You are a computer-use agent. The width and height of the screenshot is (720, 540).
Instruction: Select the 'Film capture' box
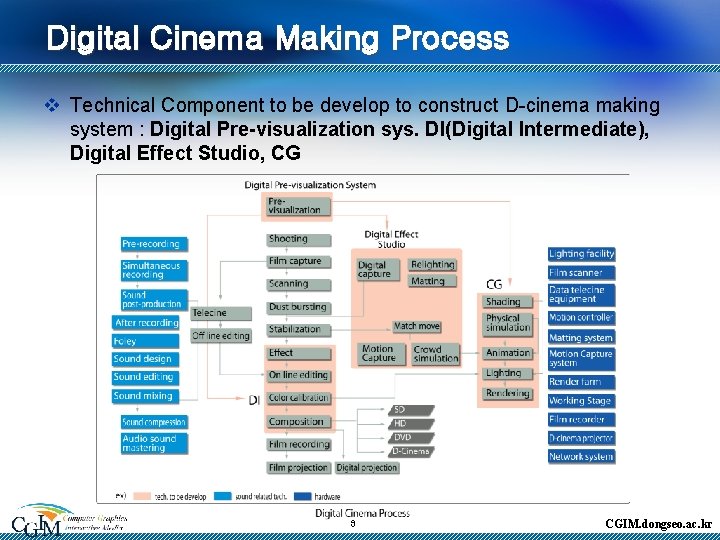click(298, 262)
